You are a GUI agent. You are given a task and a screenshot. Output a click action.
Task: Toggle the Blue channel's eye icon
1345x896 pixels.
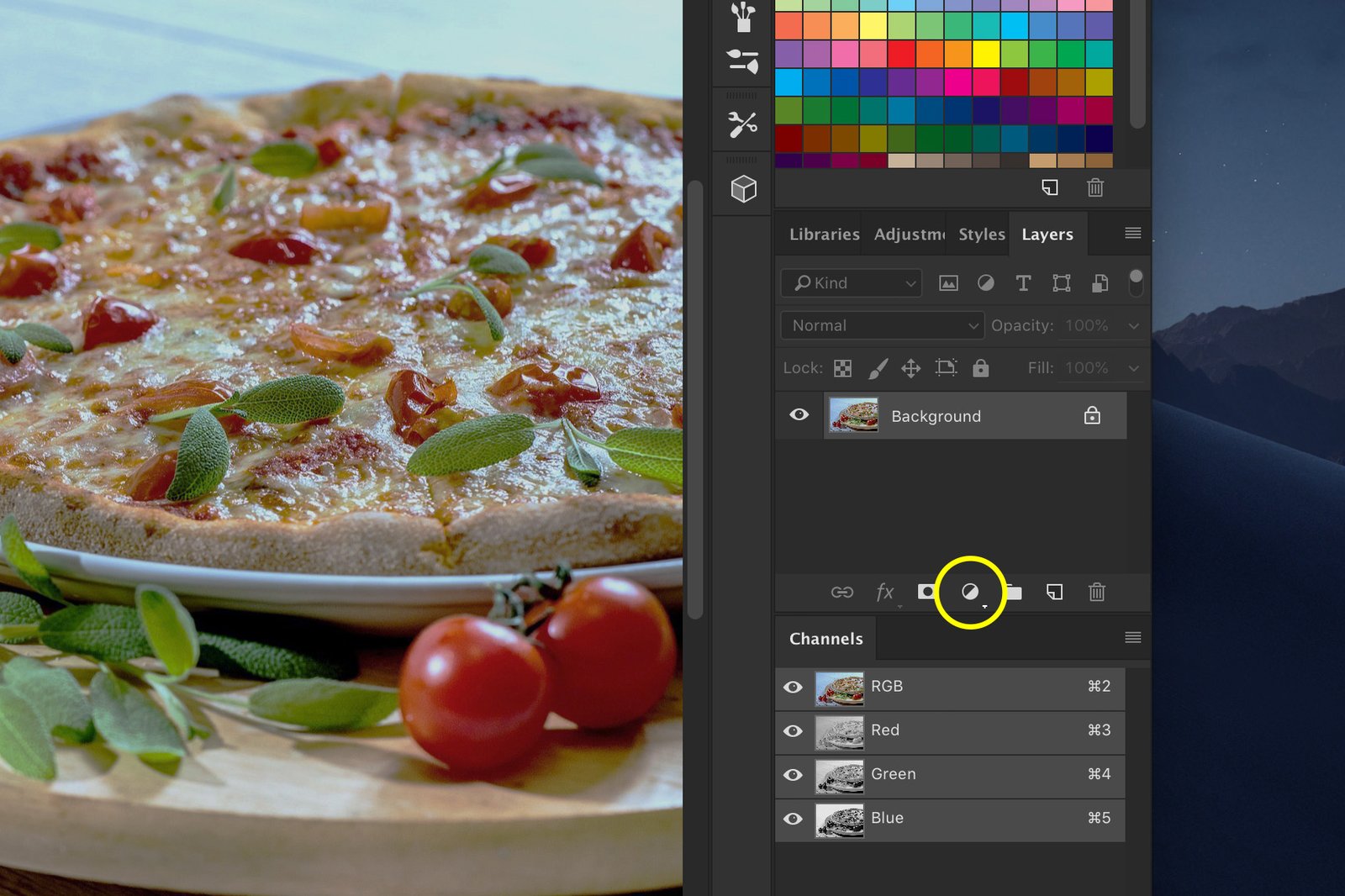(793, 820)
